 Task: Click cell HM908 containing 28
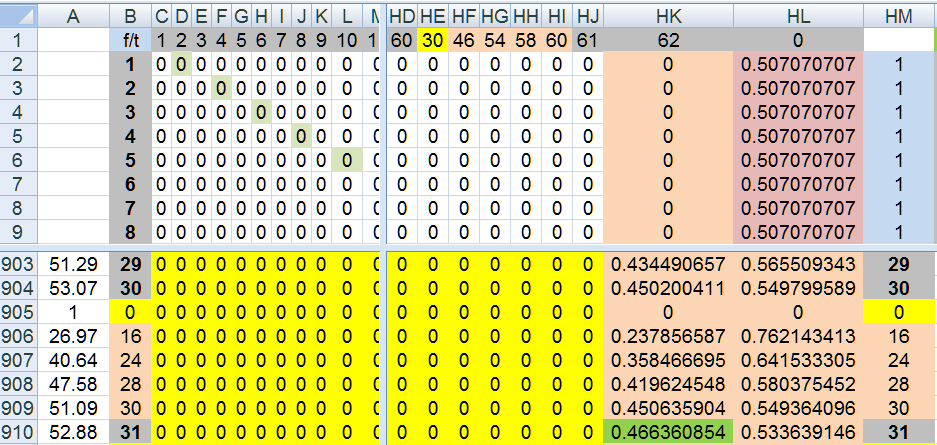point(899,383)
